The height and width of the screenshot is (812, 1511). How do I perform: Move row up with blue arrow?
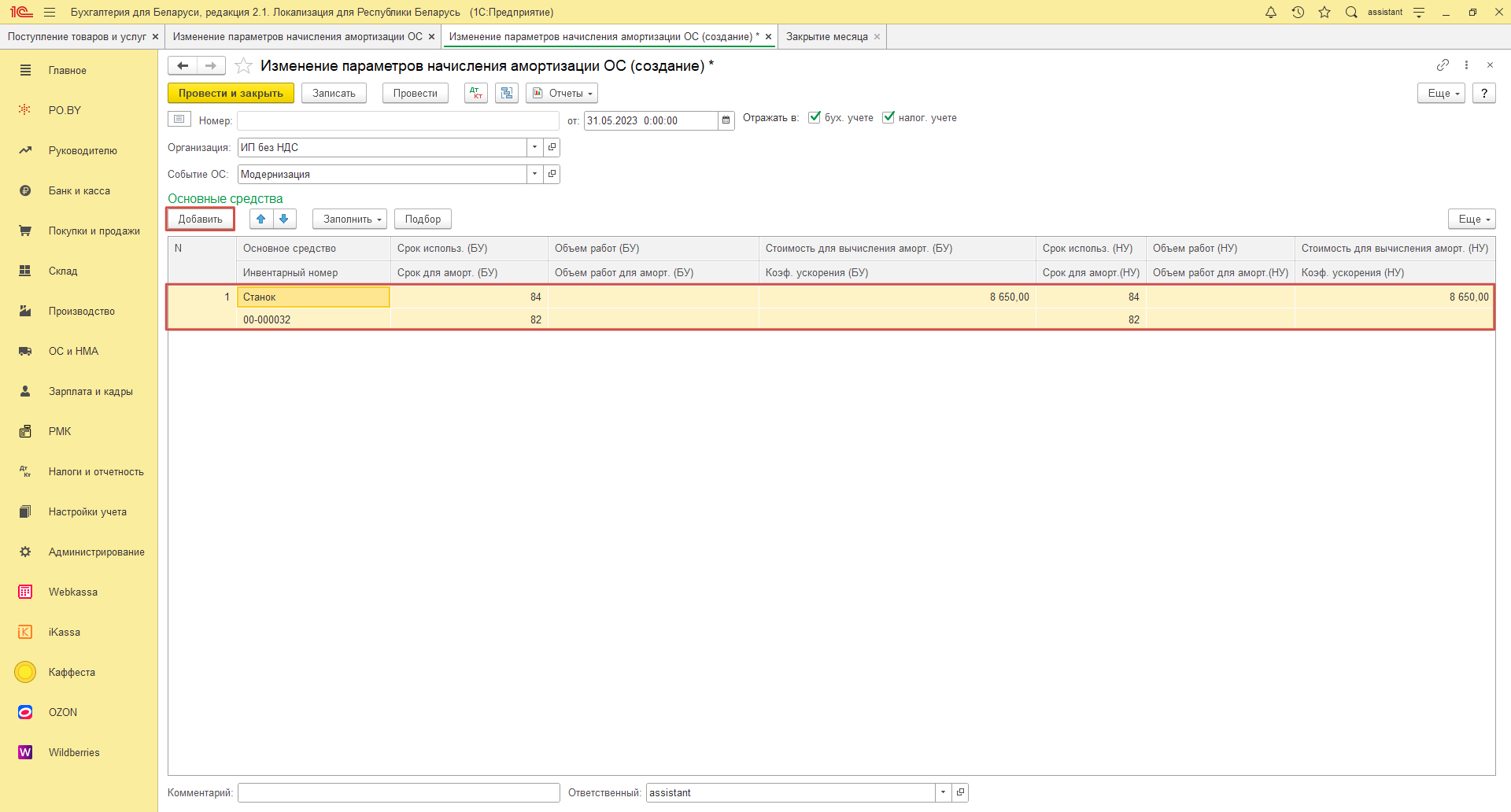pyautogui.click(x=261, y=219)
